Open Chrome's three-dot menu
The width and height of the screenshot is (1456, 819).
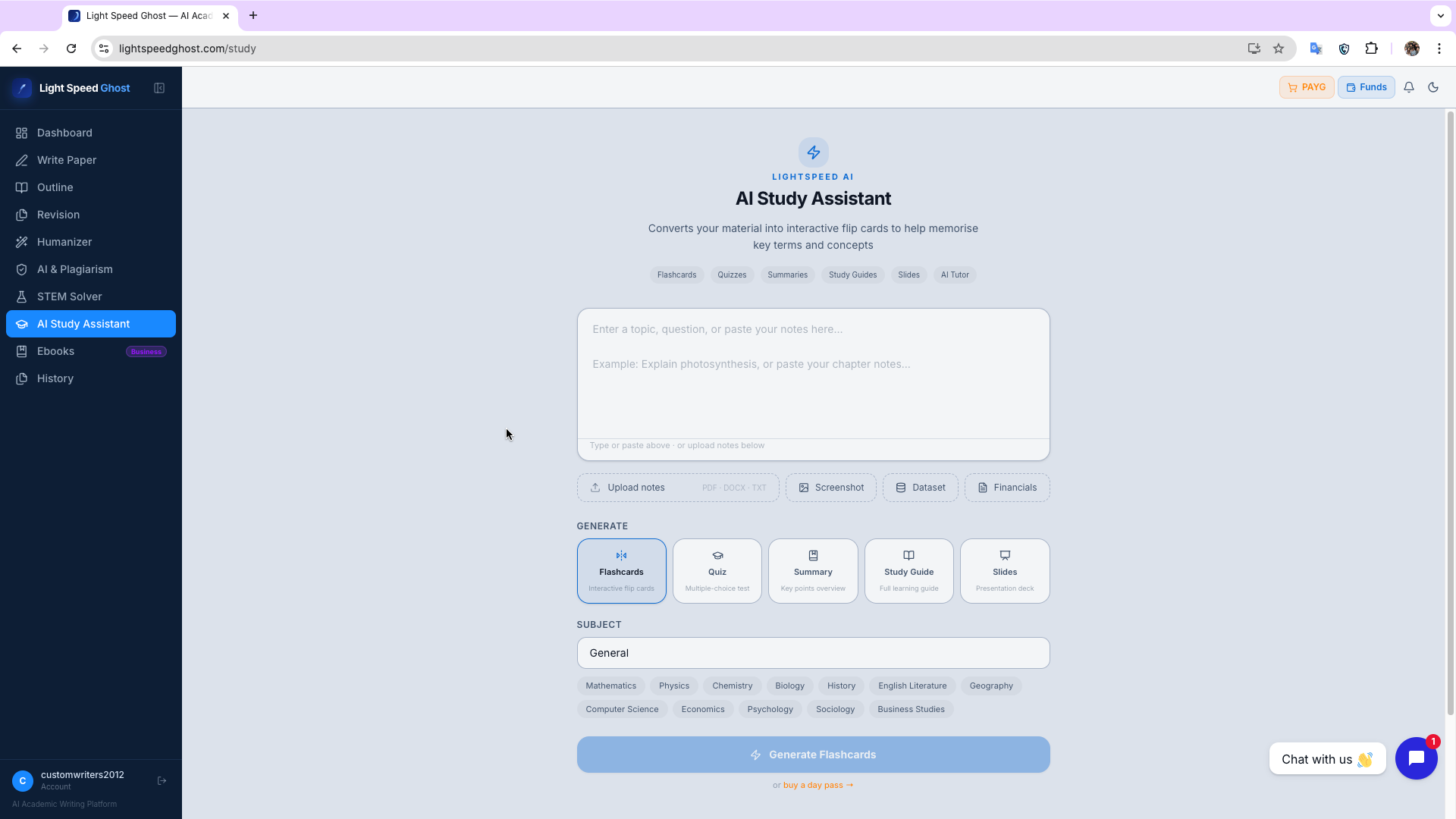click(x=1439, y=49)
